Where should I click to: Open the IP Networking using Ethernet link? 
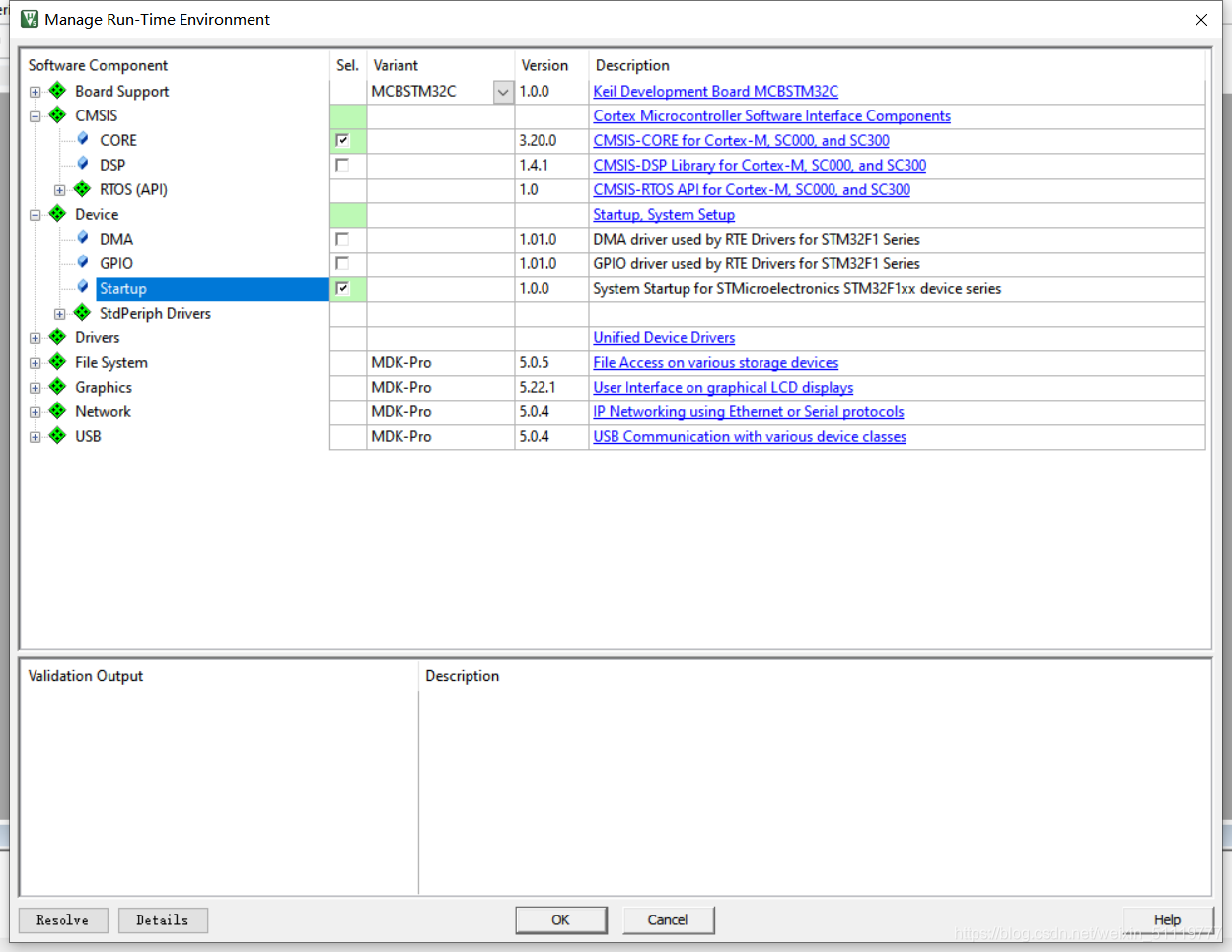[x=748, y=411]
